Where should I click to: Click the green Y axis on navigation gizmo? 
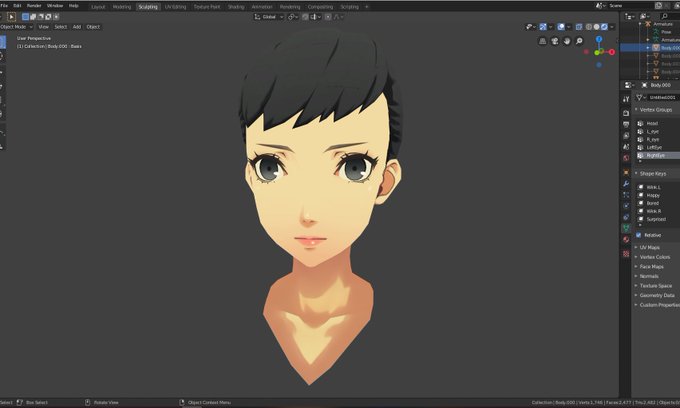(597, 52)
